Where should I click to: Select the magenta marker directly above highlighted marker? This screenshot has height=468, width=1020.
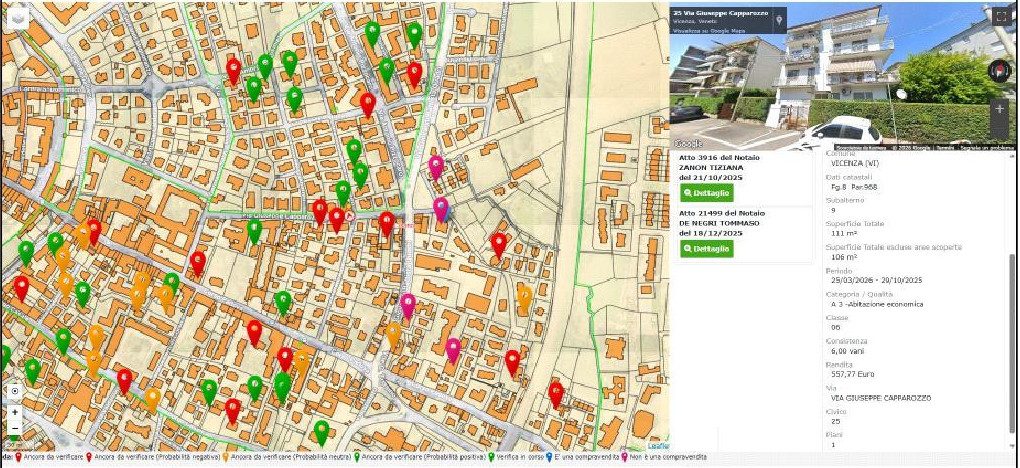(x=436, y=167)
